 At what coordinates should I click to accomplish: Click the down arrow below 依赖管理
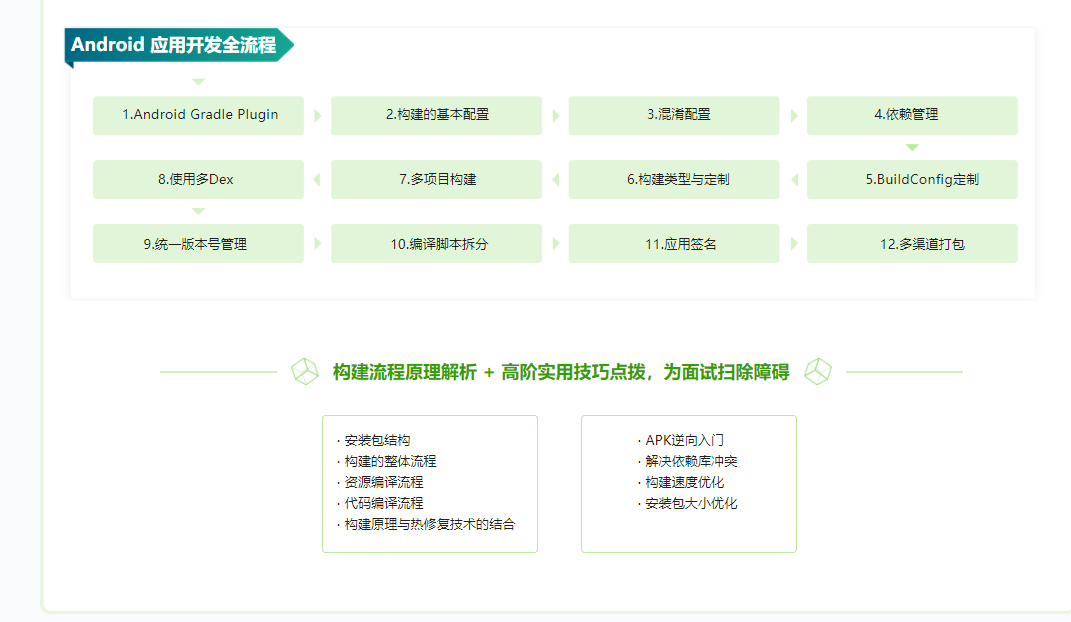click(x=912, y=147)
